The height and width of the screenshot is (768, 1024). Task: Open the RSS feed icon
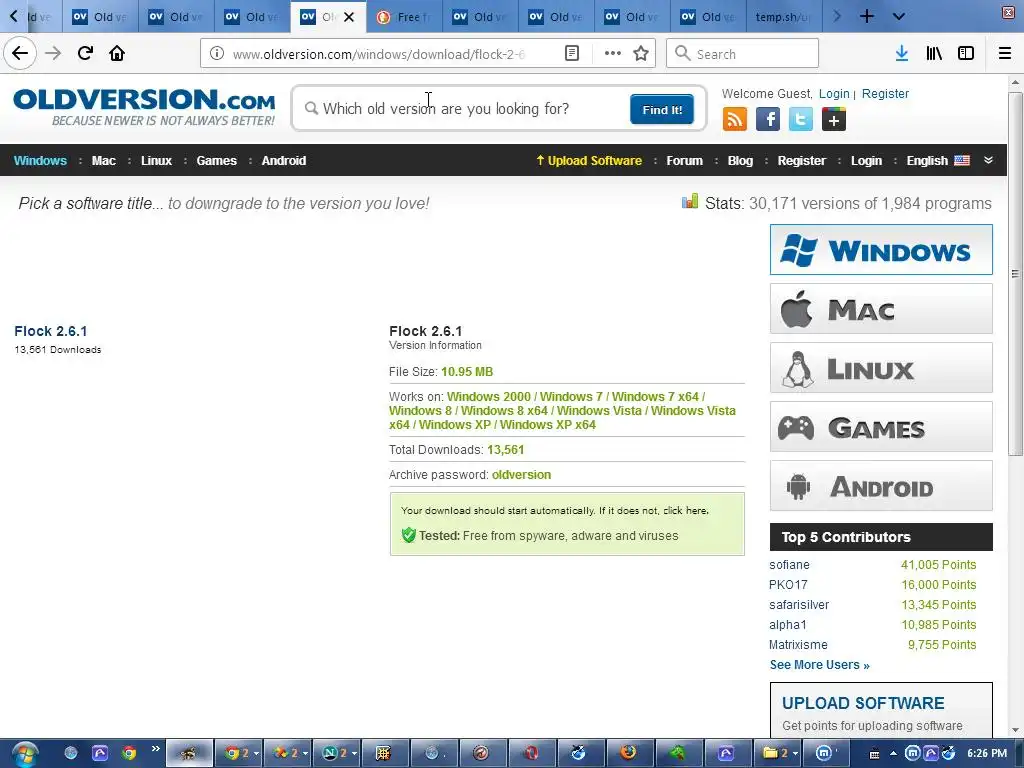(x=735, y=120)
